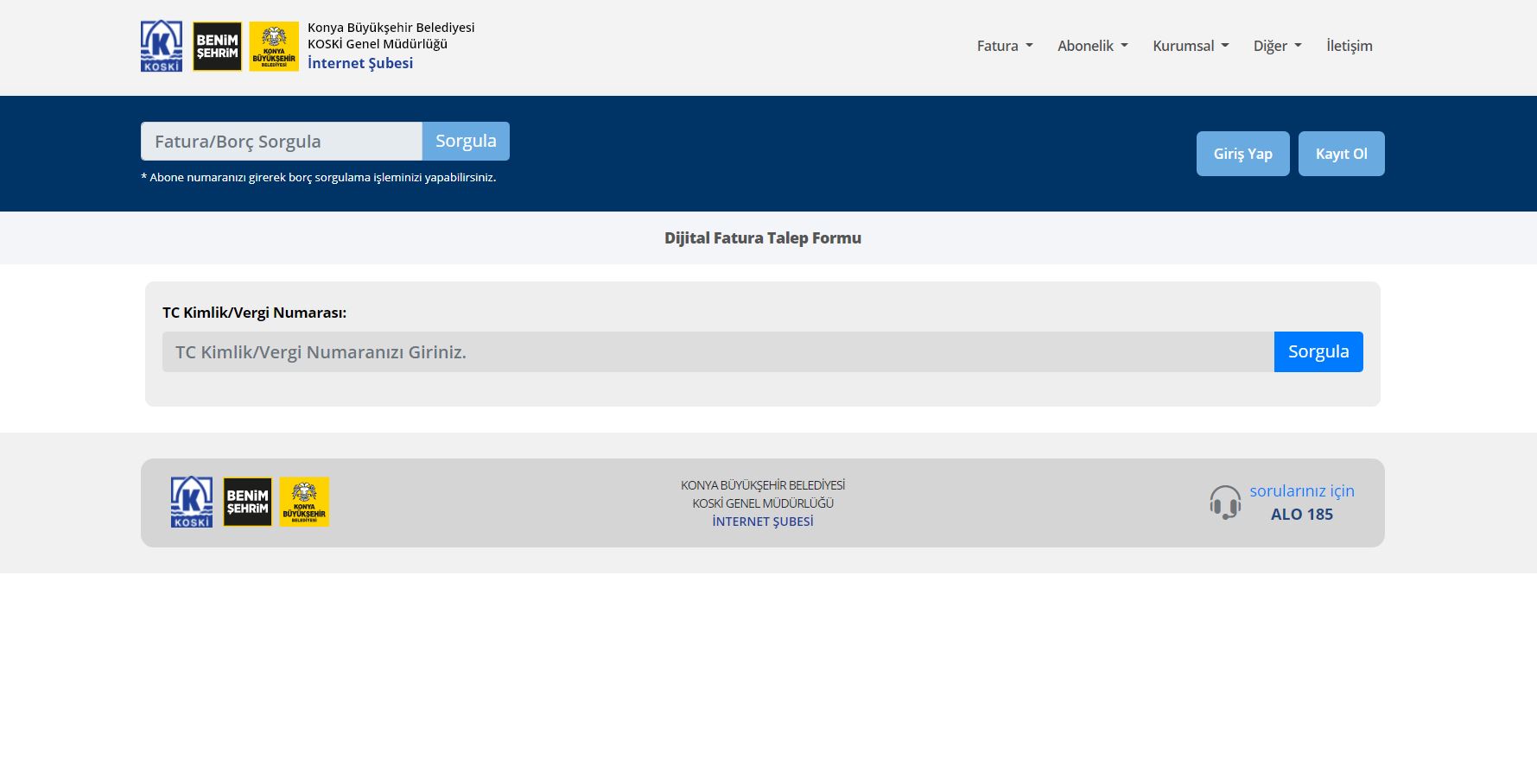Click the Konya Büyükşehir logo in header

pos(274,46)
